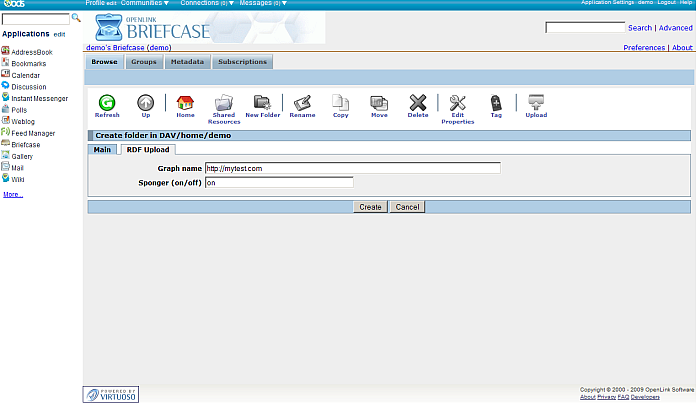Image resolution: width=700 pixels, height=408 pixels.
Task: Click the New Folder icon
Action: 262,102
